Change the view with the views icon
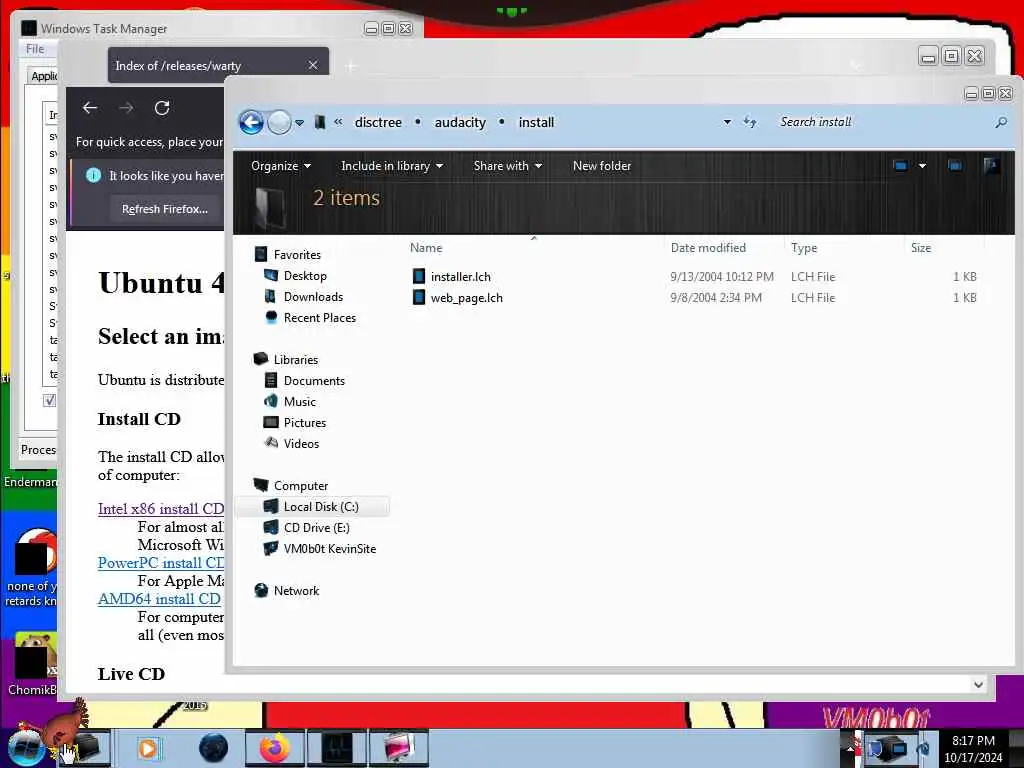Image resolution: width=1024 pixels, height=768 pixels. pyautogui.click(x=901, y=166)
